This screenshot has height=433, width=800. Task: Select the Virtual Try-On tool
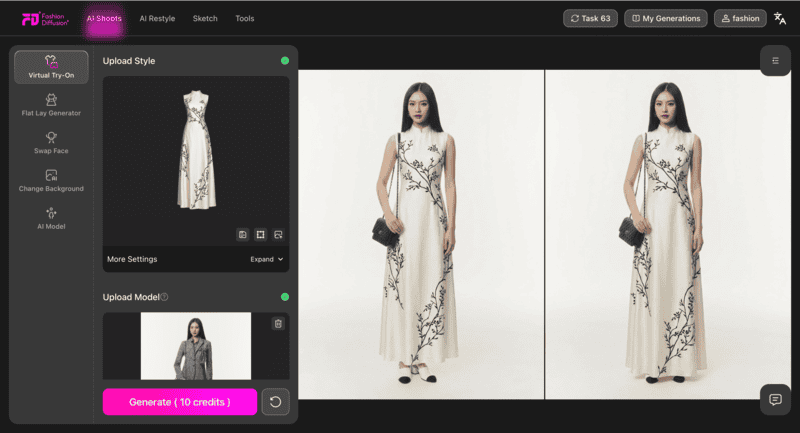pyautogui.click(x=51, y=67)
